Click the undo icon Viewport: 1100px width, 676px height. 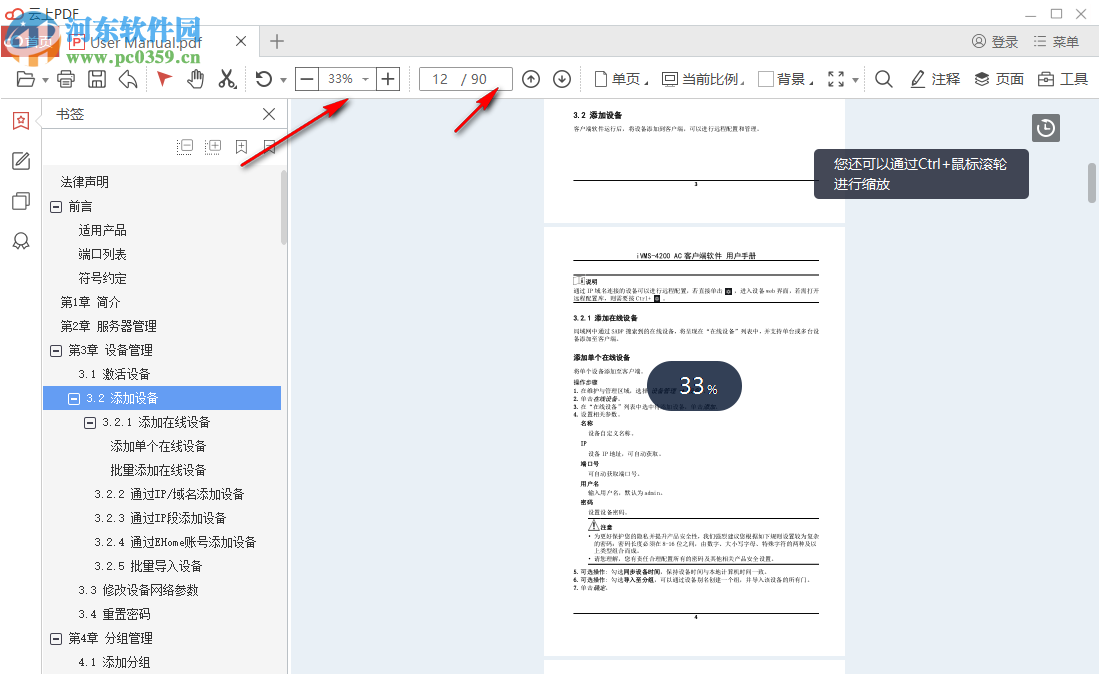[128, 78]
